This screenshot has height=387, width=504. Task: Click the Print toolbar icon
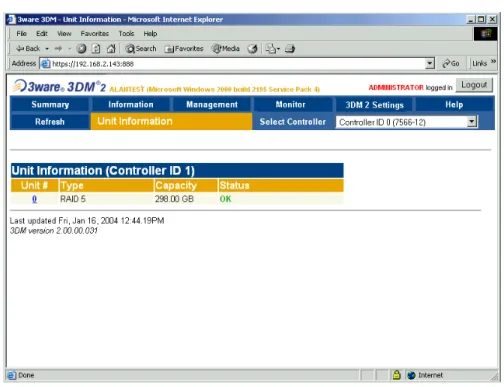(290, 49)
